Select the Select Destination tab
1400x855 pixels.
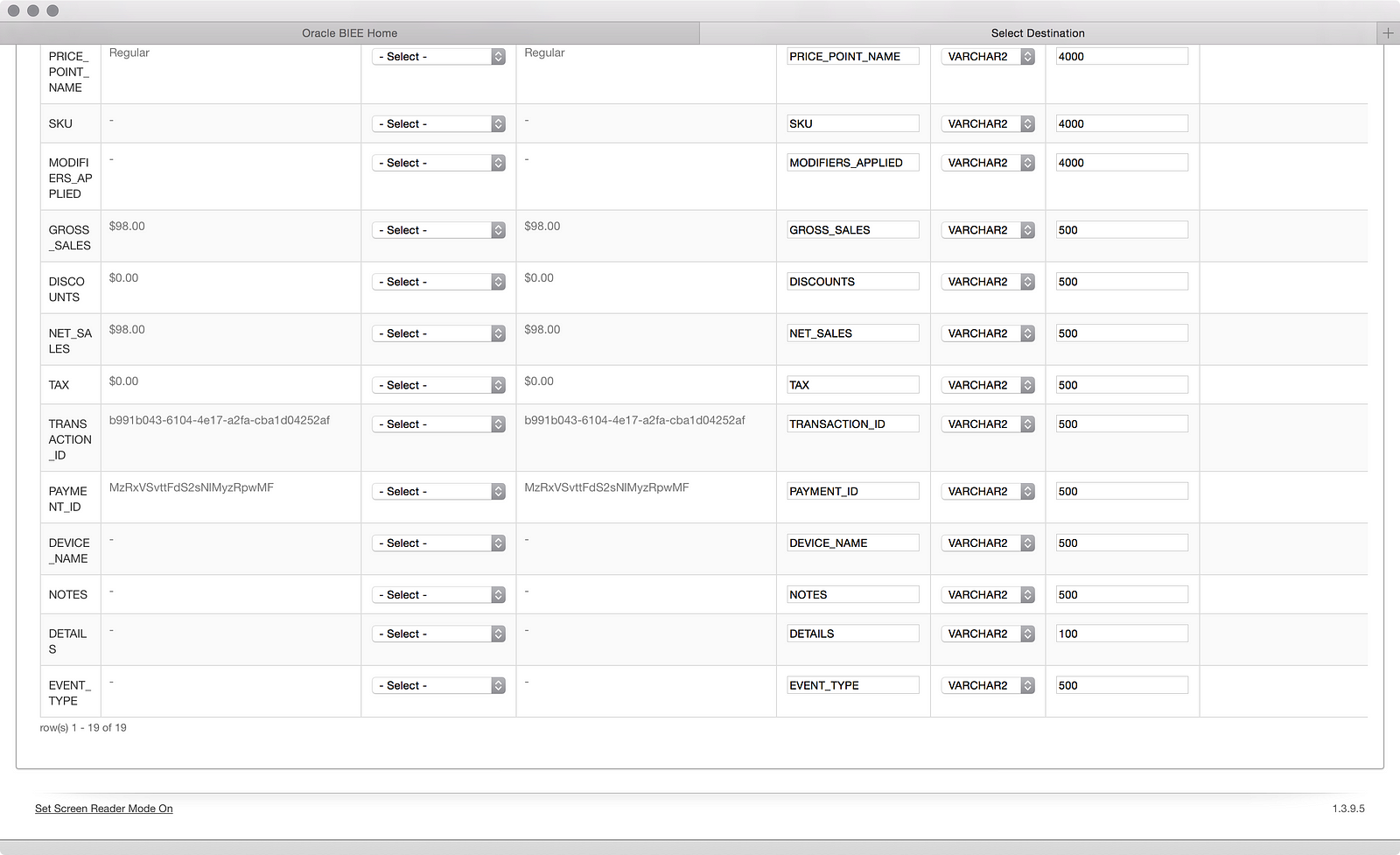[1037, 33]
